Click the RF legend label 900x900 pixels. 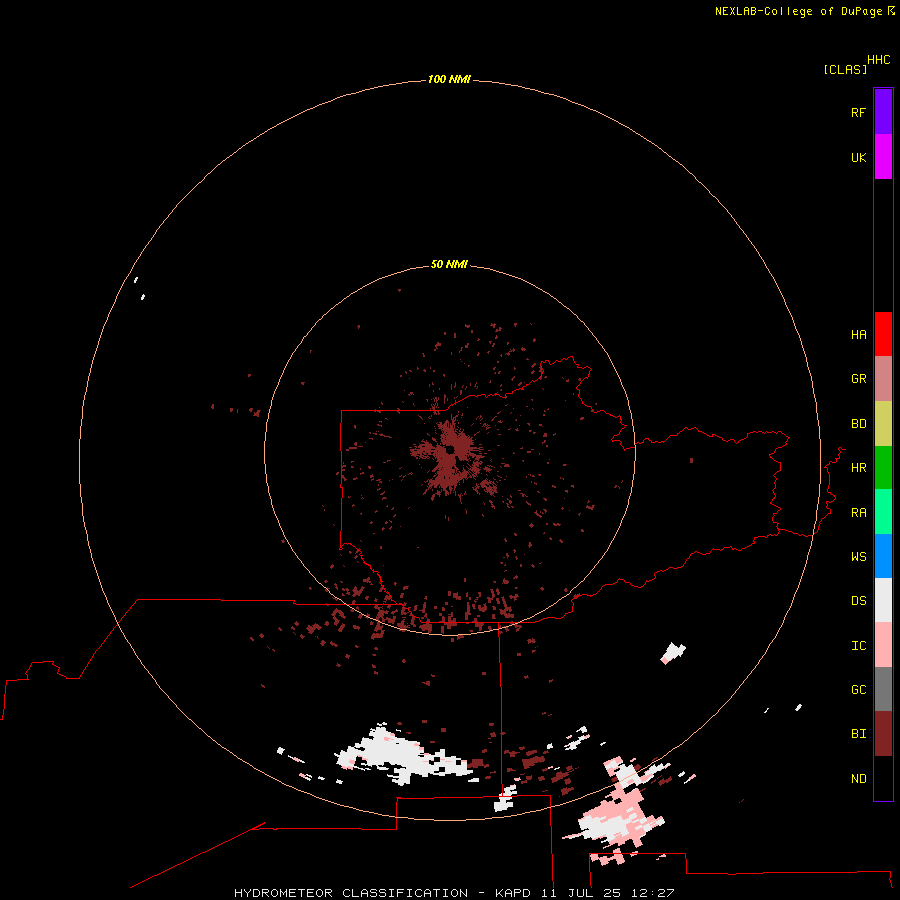point(858,112)
